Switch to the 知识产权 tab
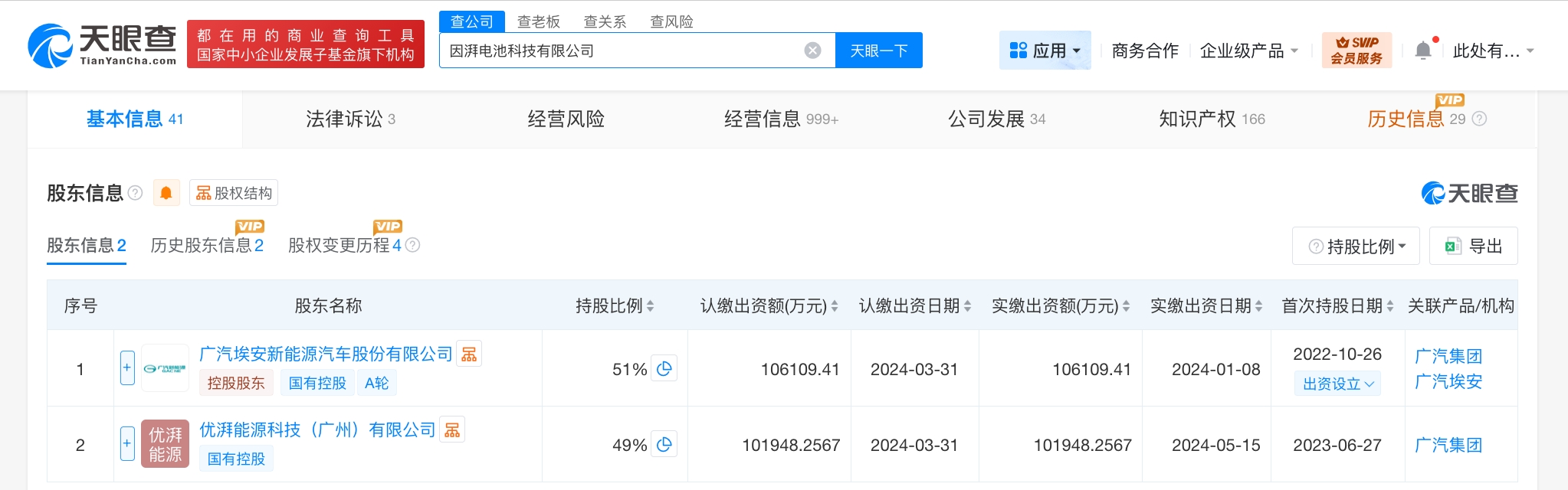The image size is (1568, 490). pos(1211,119)
